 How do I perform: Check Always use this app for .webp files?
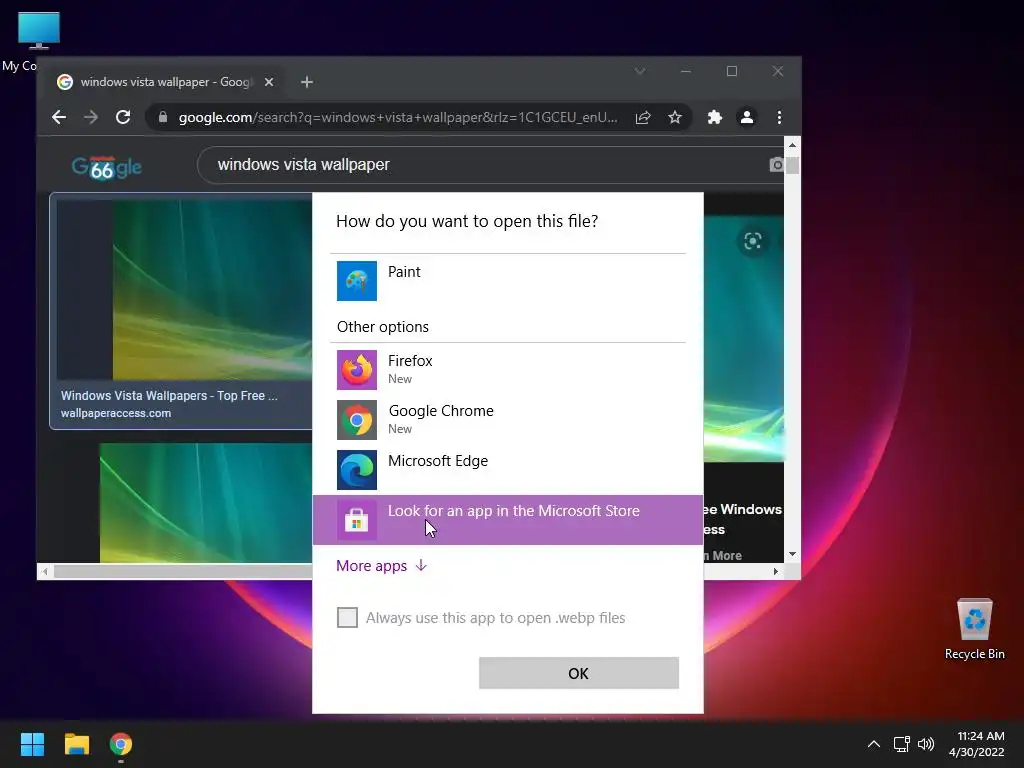pyautogui.click(x=347, y=617)
